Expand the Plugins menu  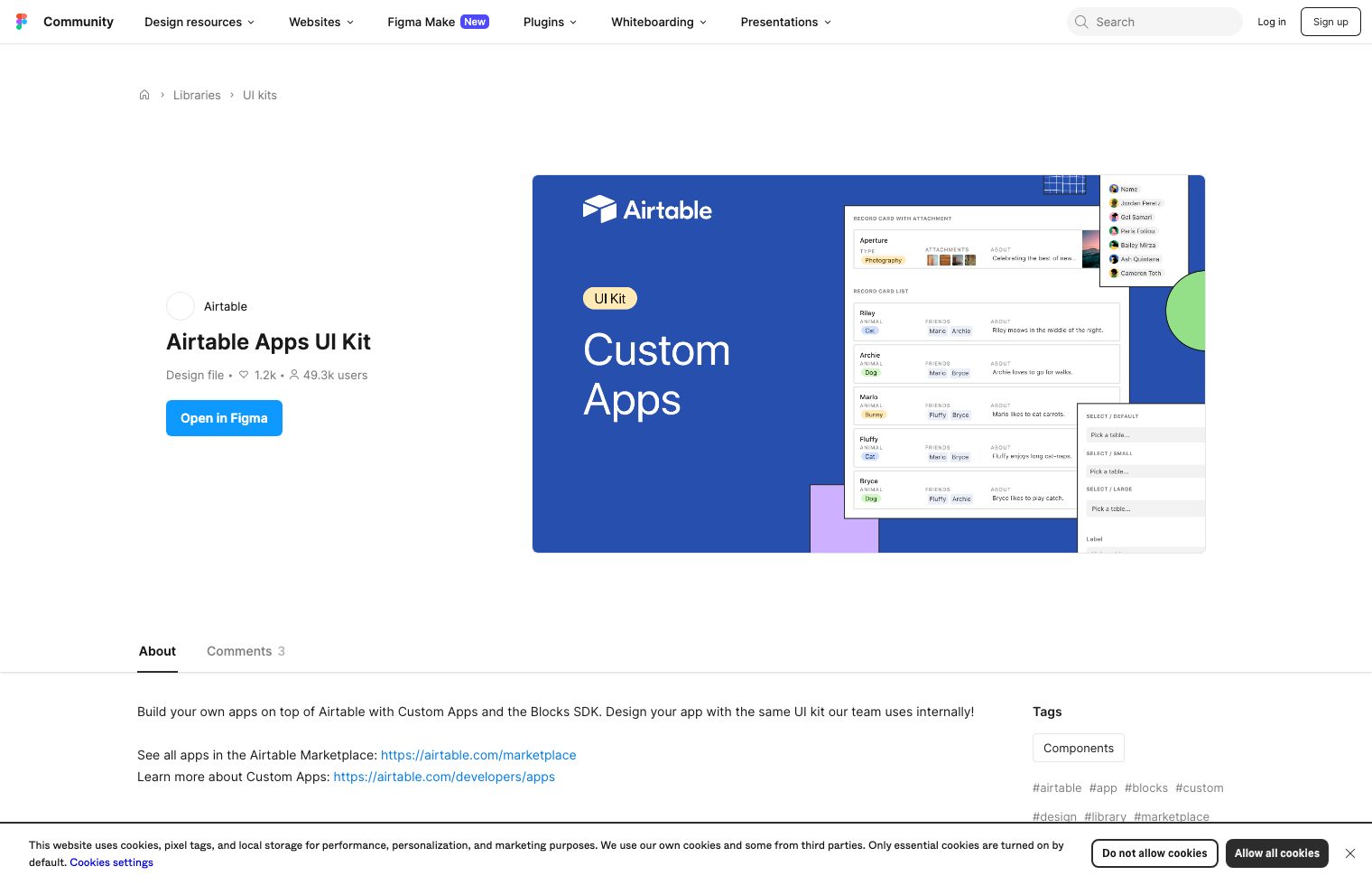pyautogui.click(x=549, y=22)
